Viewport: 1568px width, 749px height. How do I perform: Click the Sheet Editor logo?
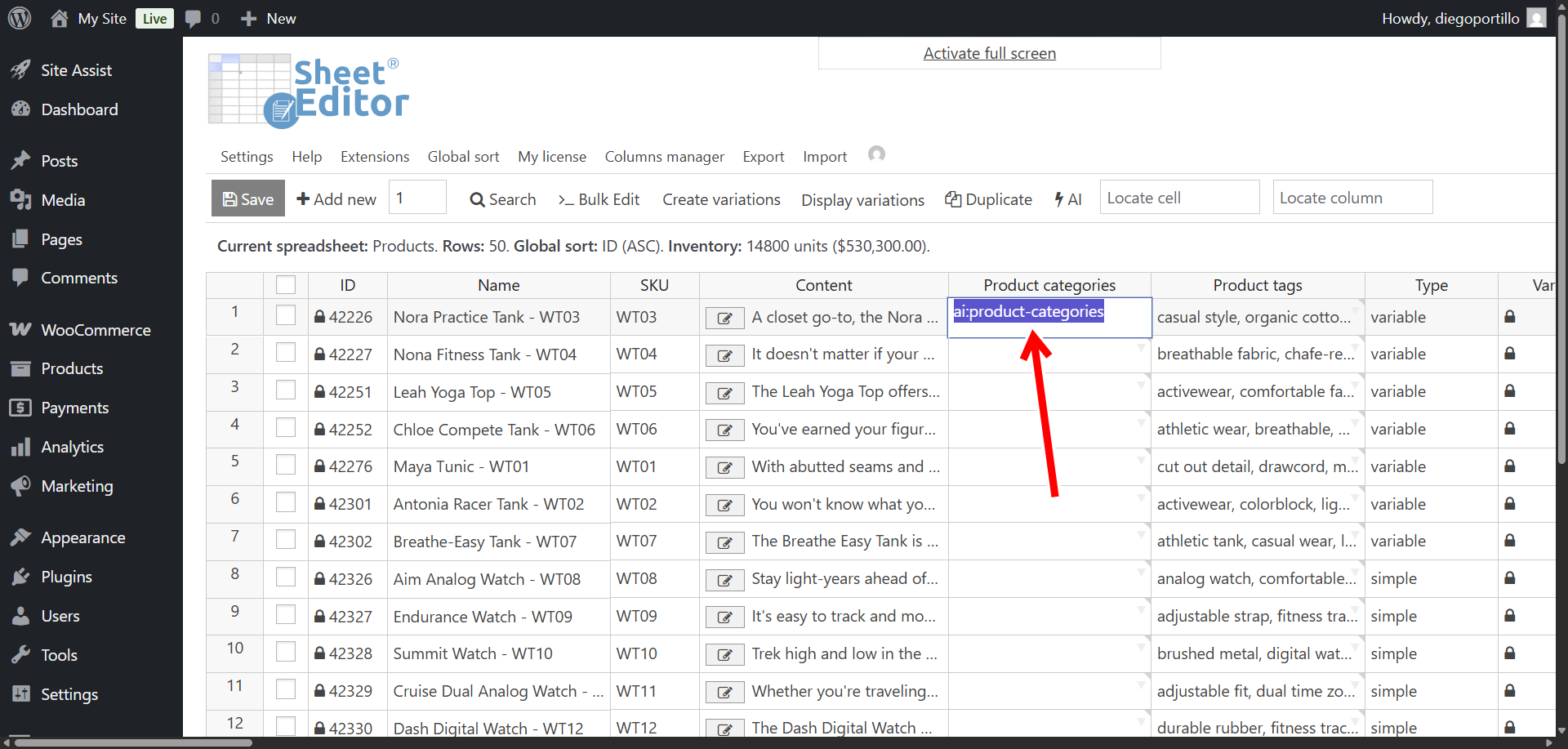[x=308, y=91]
